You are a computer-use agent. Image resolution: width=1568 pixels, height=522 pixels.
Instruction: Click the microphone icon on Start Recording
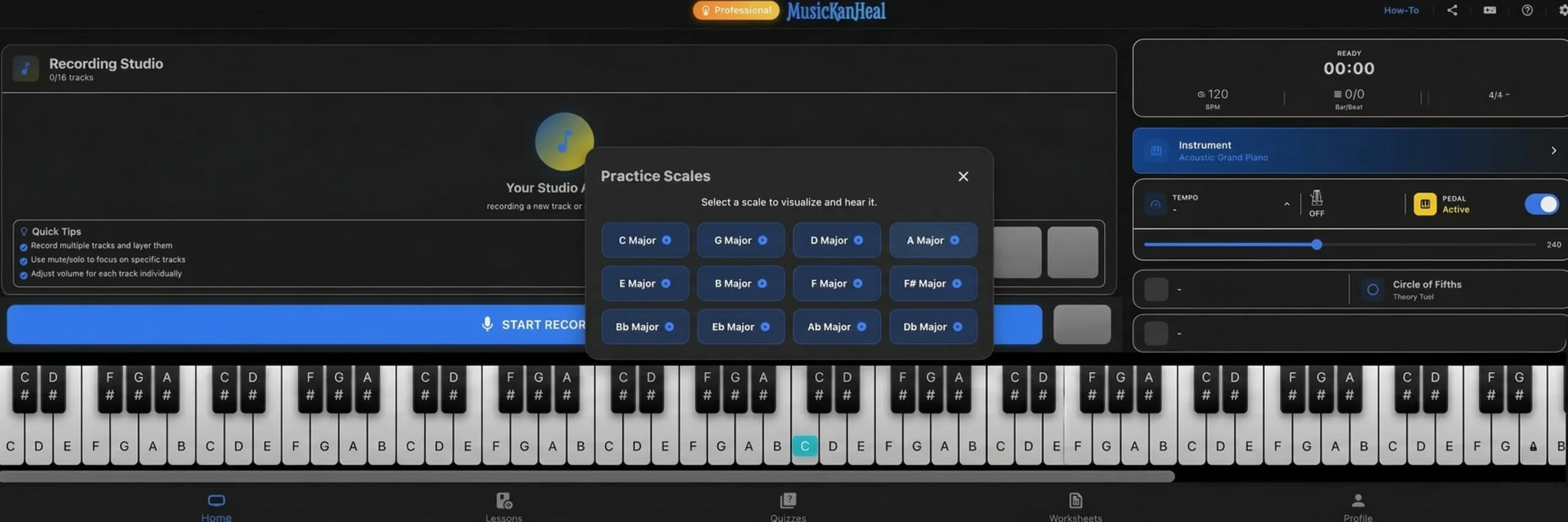(x=487, y=324)
